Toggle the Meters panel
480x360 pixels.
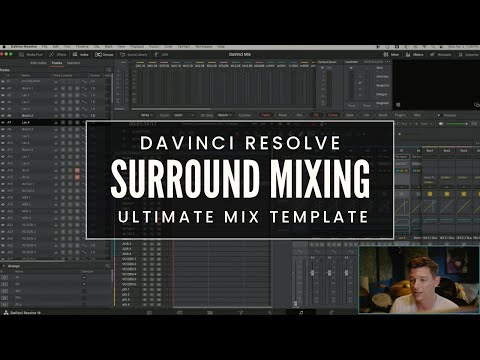(x=415, y=54)
